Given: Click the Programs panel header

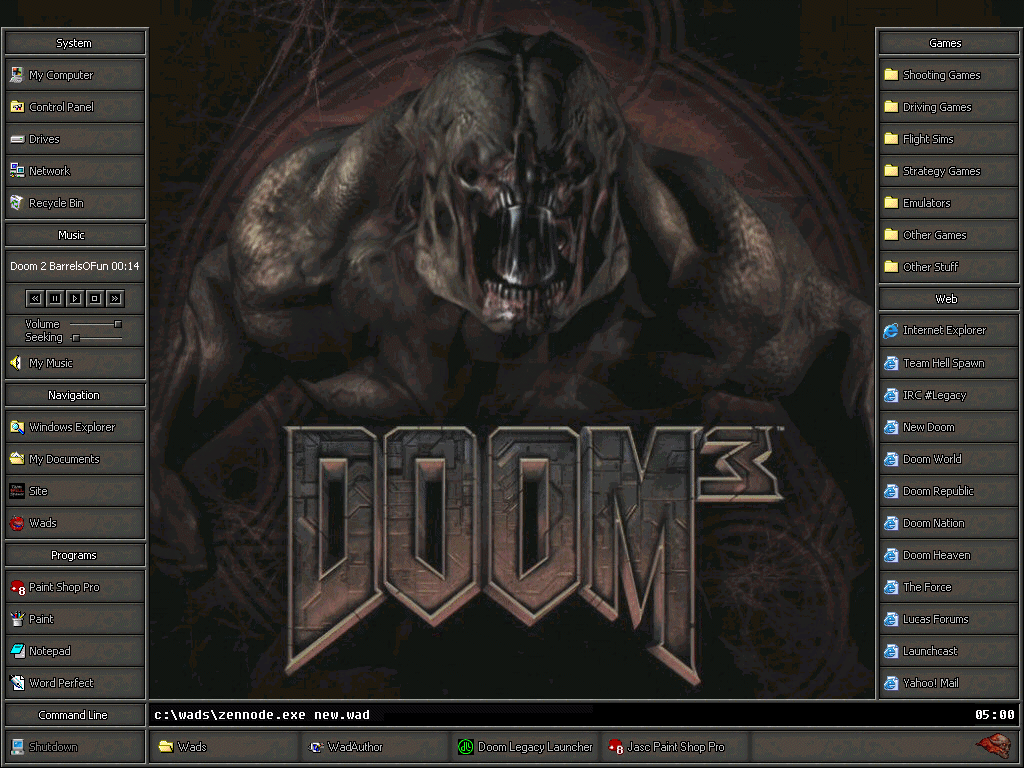Looking at the screenshot, I should click(75, 555).
